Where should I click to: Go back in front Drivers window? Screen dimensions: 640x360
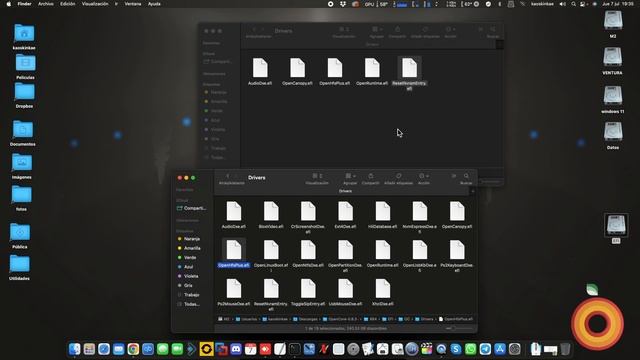pos(228,176)
